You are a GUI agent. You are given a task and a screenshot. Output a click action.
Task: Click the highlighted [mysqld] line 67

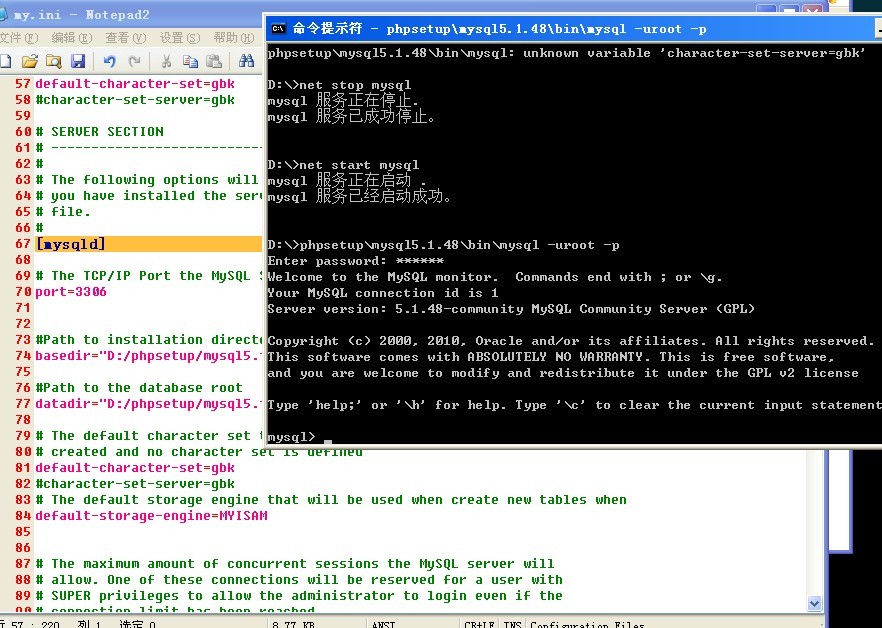[148, 244]
